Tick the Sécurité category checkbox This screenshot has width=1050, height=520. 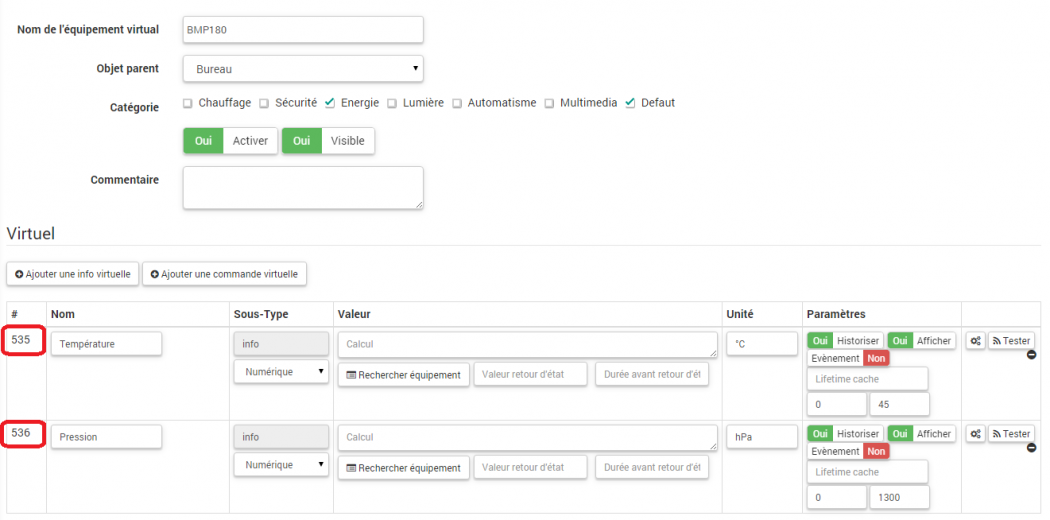point(264,103)
